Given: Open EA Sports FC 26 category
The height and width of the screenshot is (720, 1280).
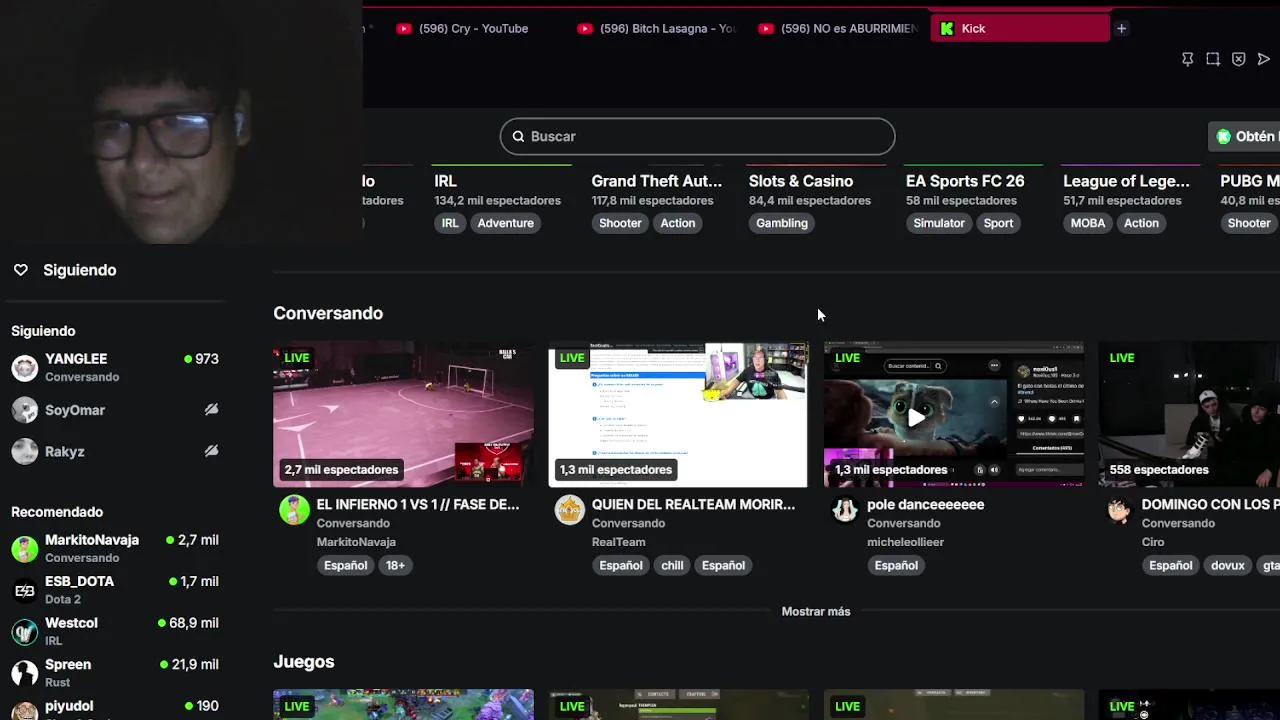Looking at the screenshot, I should 964,181.
